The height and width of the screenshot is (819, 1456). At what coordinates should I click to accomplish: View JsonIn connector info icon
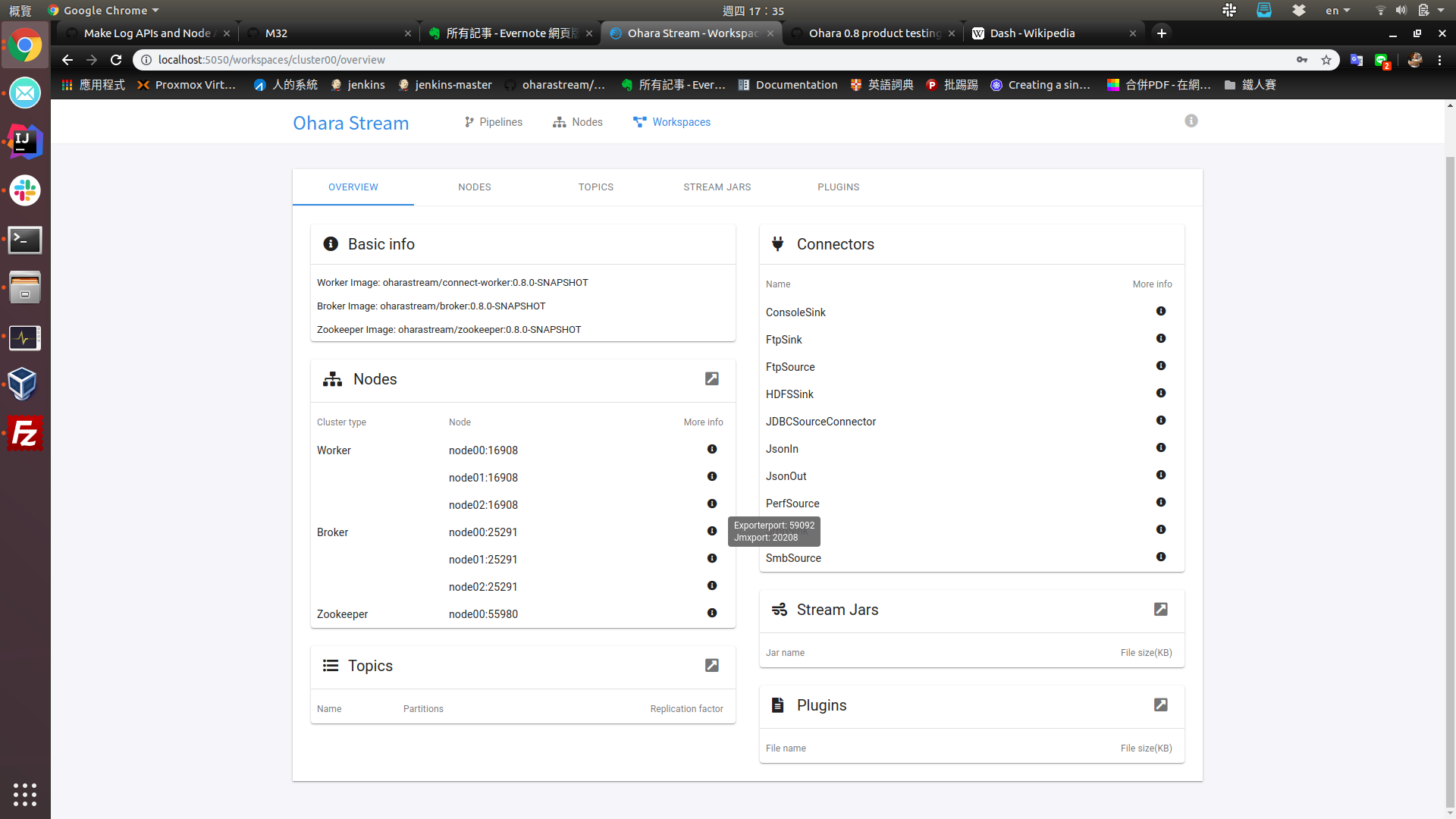coord(1161,448)
